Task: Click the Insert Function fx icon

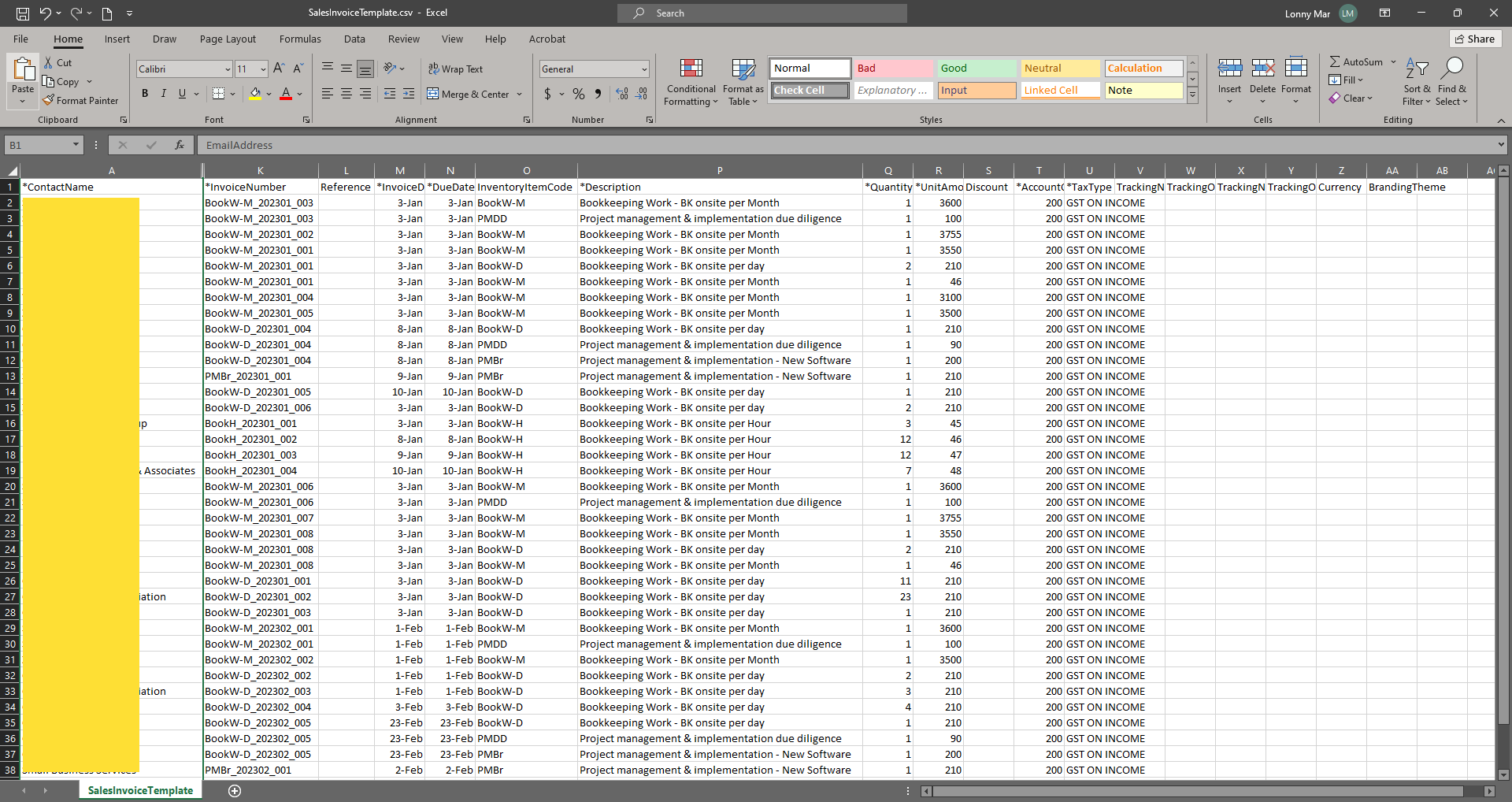Action: [180, 145]
